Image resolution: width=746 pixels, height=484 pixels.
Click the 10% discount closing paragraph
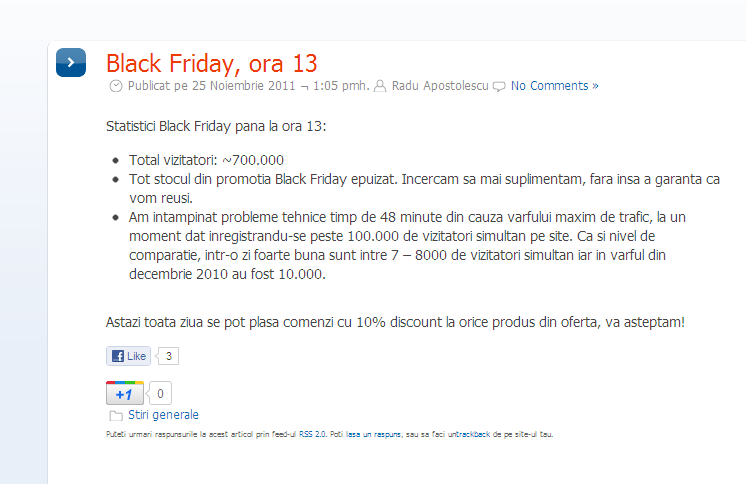tap(395, 321)
